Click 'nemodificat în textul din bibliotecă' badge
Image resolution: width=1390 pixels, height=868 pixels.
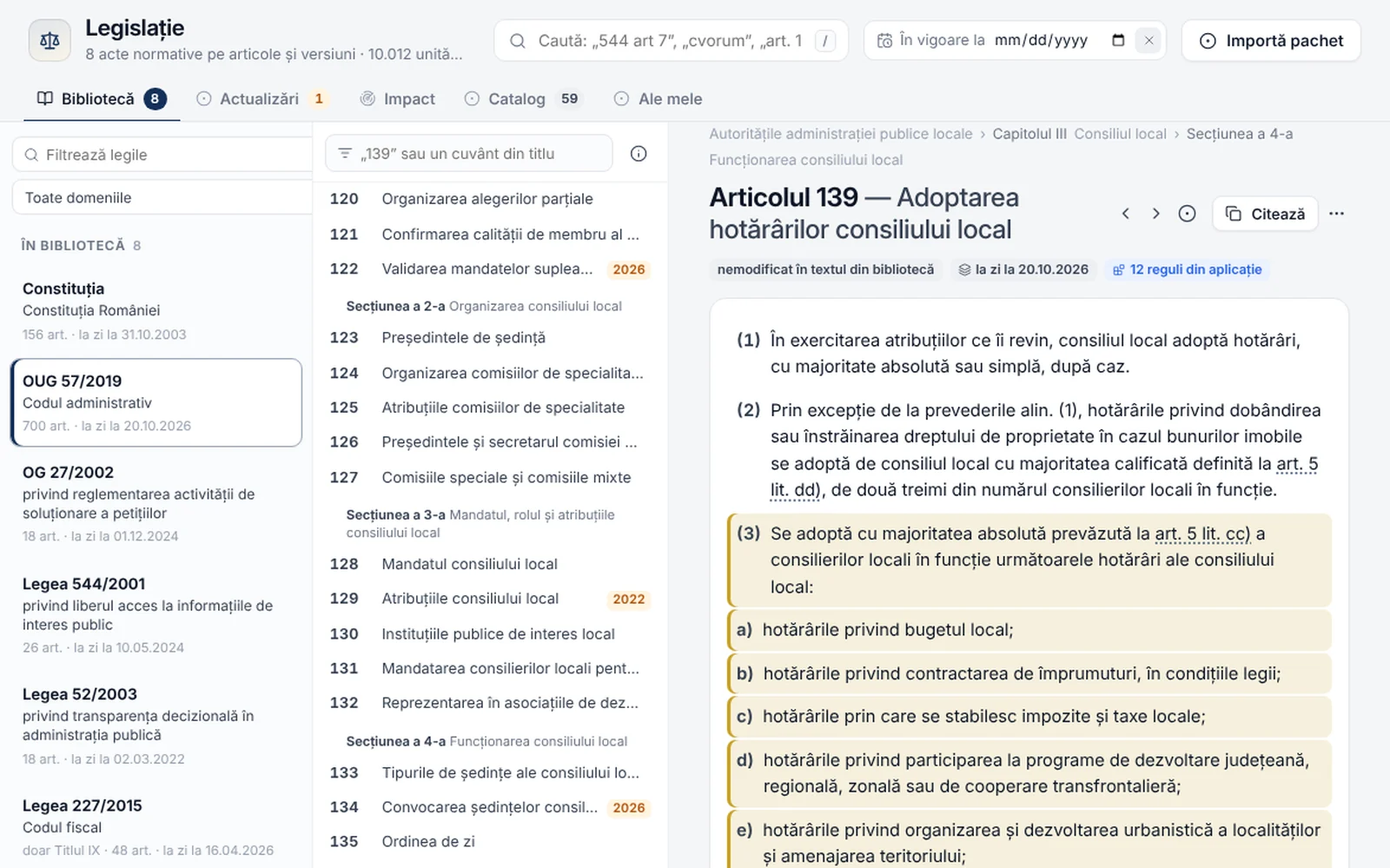pyautogui.click(x=825, y=269)
